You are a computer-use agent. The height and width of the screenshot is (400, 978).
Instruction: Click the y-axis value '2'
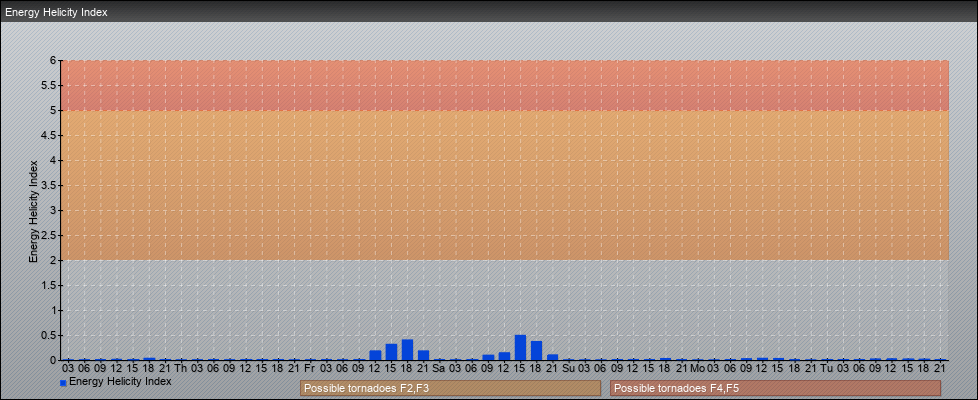54,260
